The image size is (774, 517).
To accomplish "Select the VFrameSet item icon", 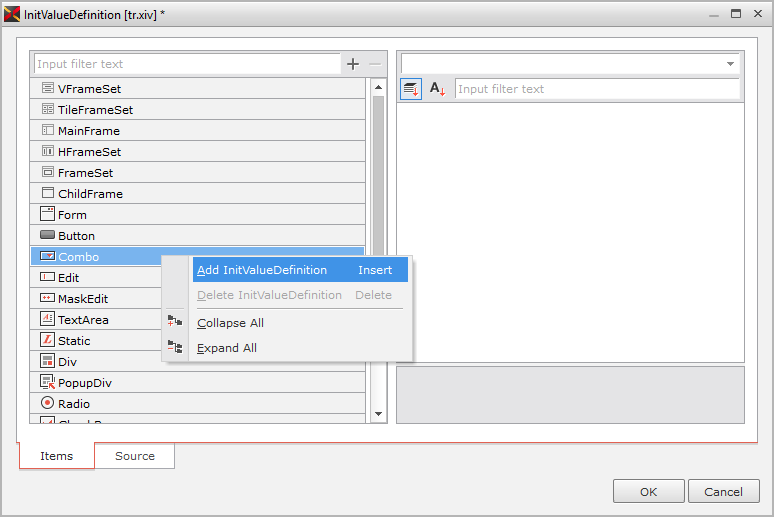I will pyautogui.click(x=47, y=88).
